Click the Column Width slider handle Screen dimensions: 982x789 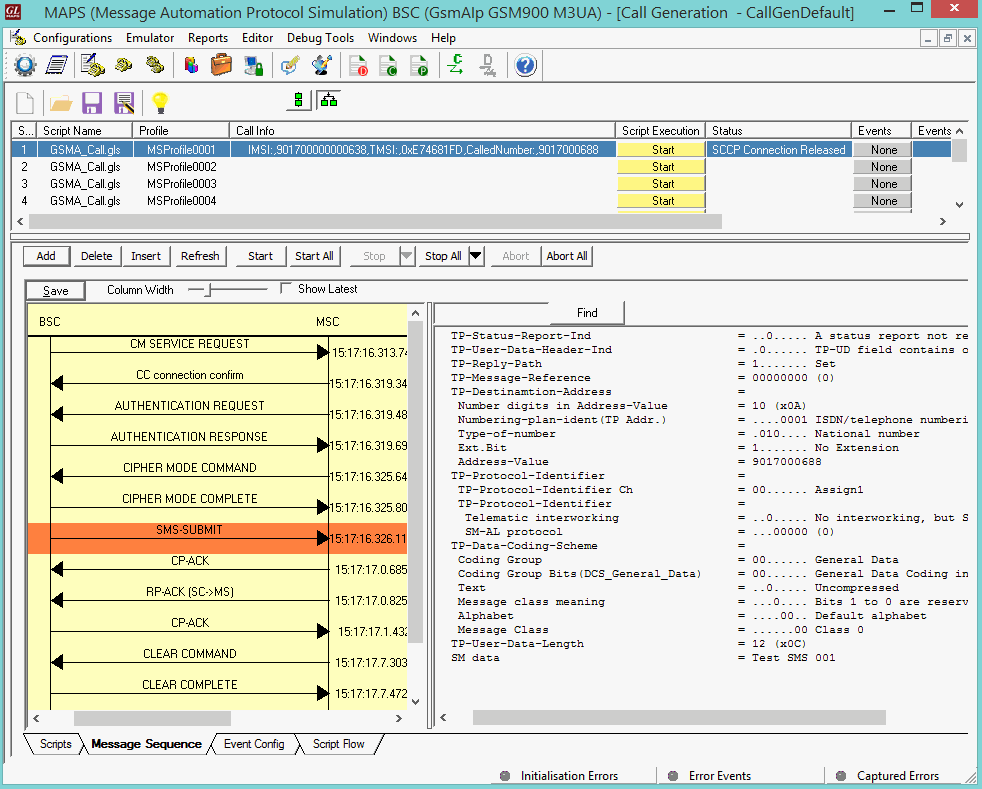(x=210, y=289)
